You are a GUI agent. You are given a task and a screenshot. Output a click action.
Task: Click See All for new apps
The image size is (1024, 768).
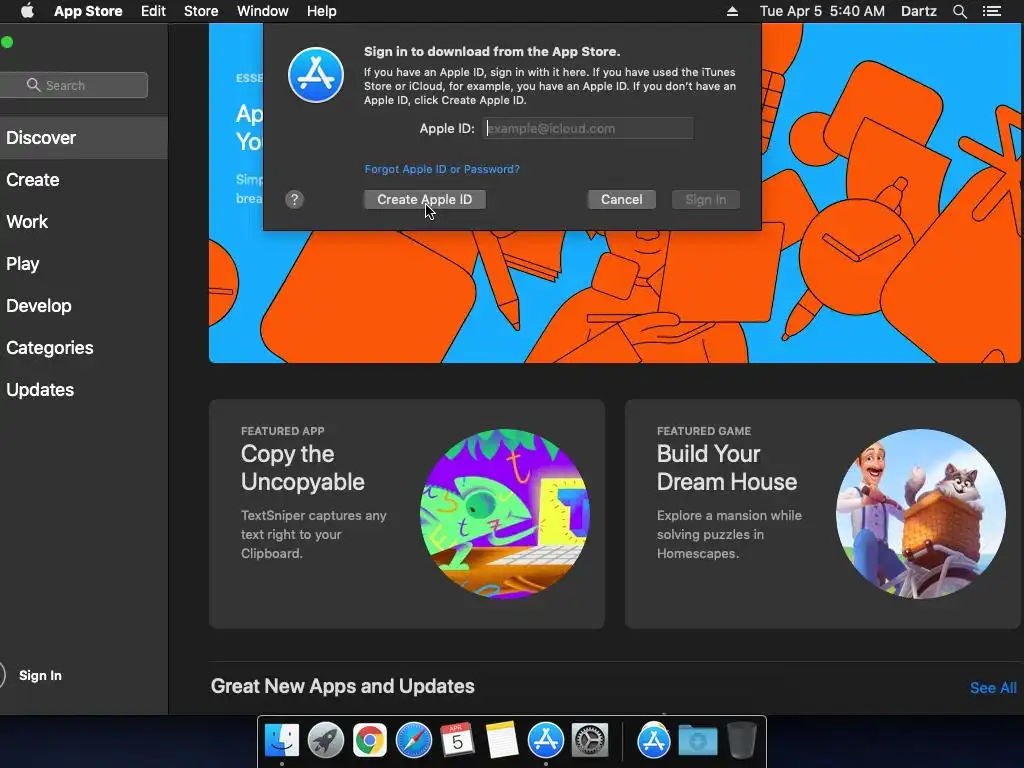pyautogui.click(x=993, y=688)
